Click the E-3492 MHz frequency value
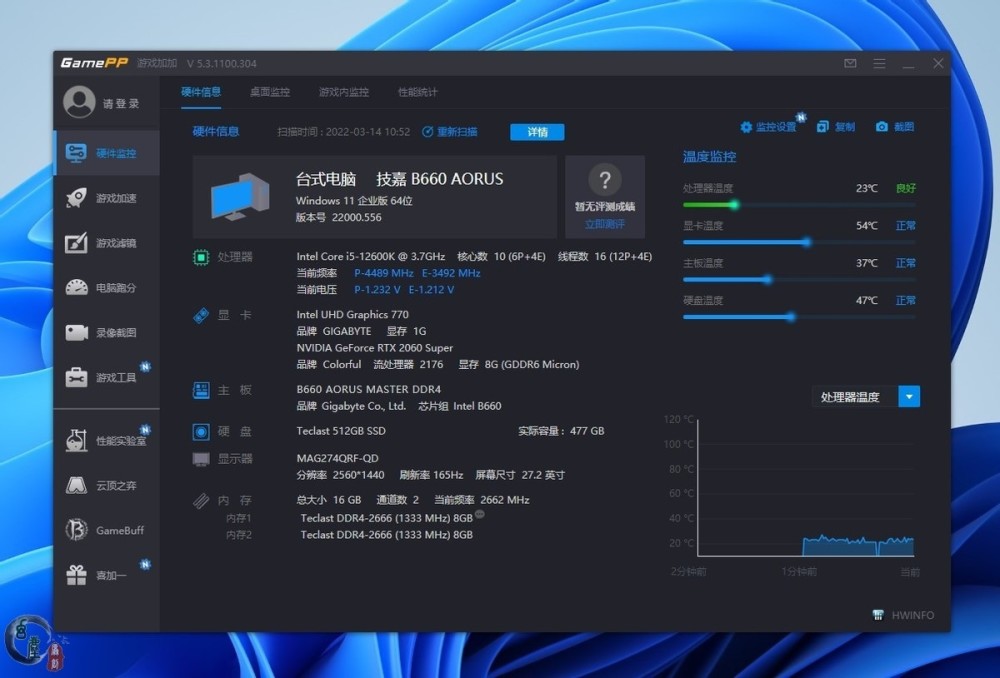Screen dimensions: 1000x678 [x=451, y=273]
